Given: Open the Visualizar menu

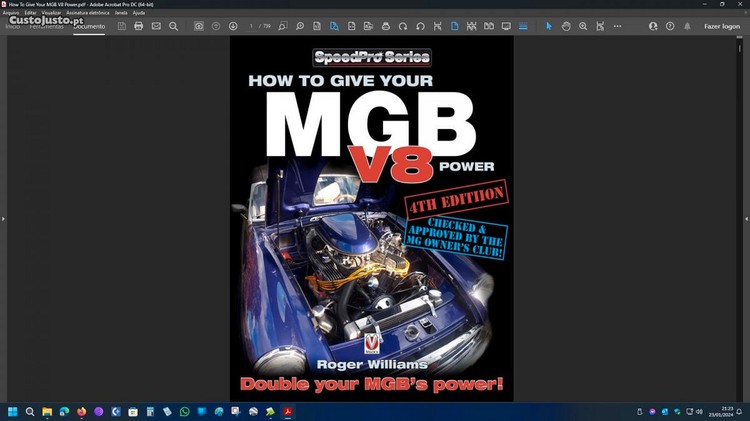Looking at the screenshot, I should [52, 13].
